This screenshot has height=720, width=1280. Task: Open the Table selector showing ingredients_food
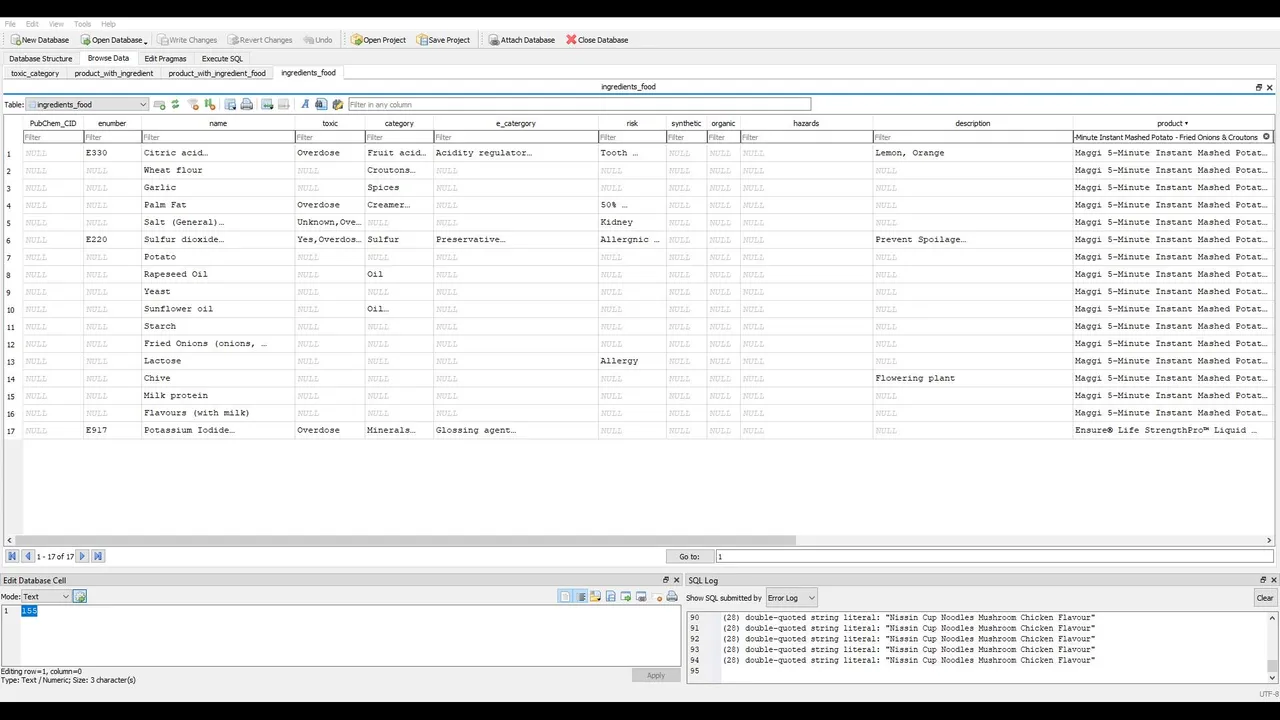pyautogui.click(x=87, y=104)
